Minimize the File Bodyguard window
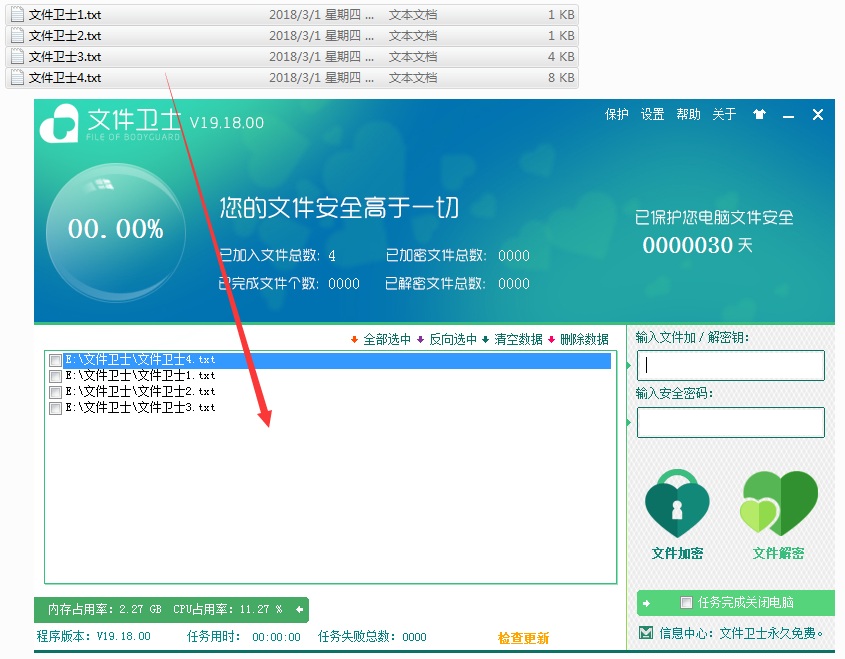Viewport: 845px width, 659px height. point(788,115)
